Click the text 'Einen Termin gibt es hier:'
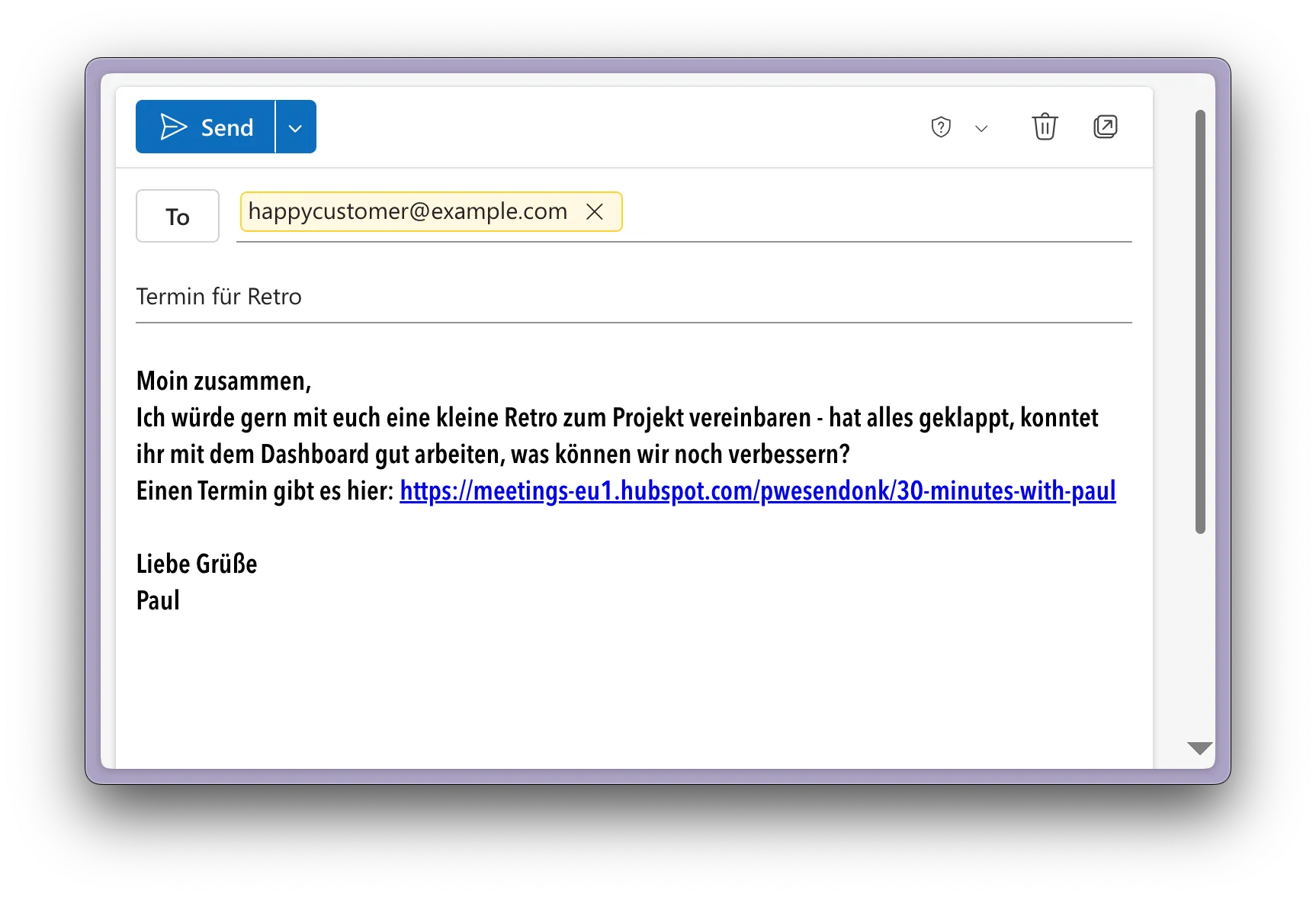Screen dimensions: 1316x897 (x=265, y=491)
